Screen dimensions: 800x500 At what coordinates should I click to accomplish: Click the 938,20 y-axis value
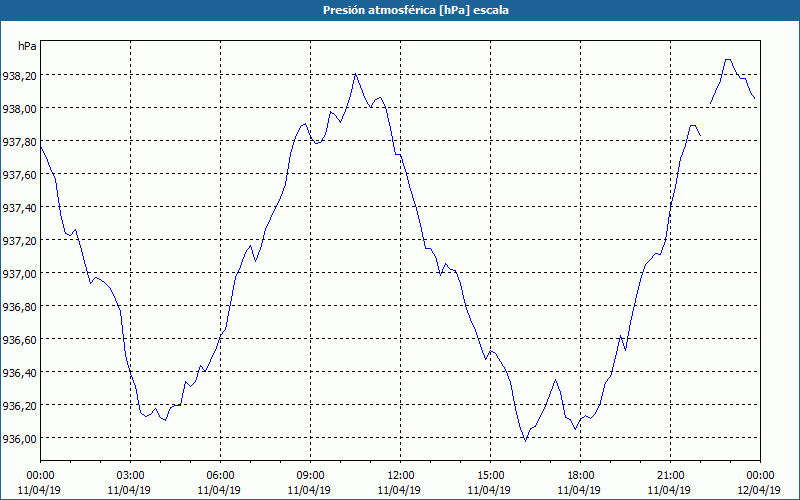tap(19, 76)
